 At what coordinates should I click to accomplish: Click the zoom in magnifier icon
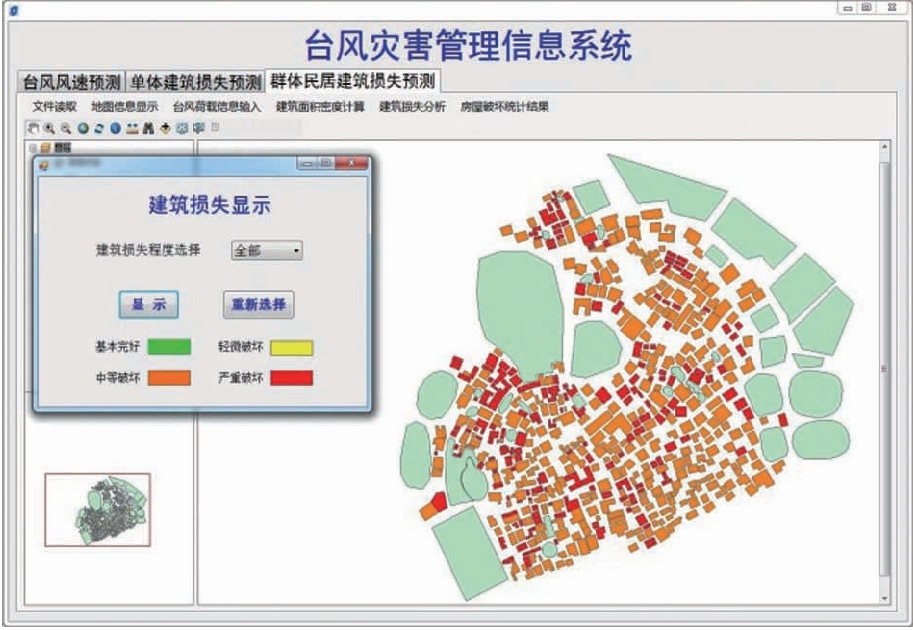click(49, 128)
